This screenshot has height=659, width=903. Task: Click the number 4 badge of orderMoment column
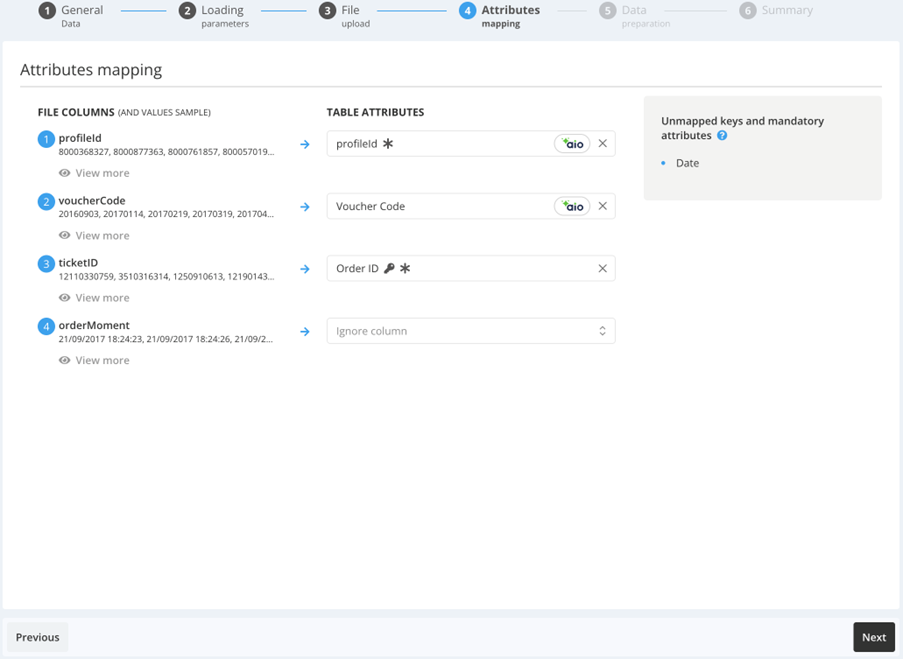pyautogui.click(x=46, y=327)
